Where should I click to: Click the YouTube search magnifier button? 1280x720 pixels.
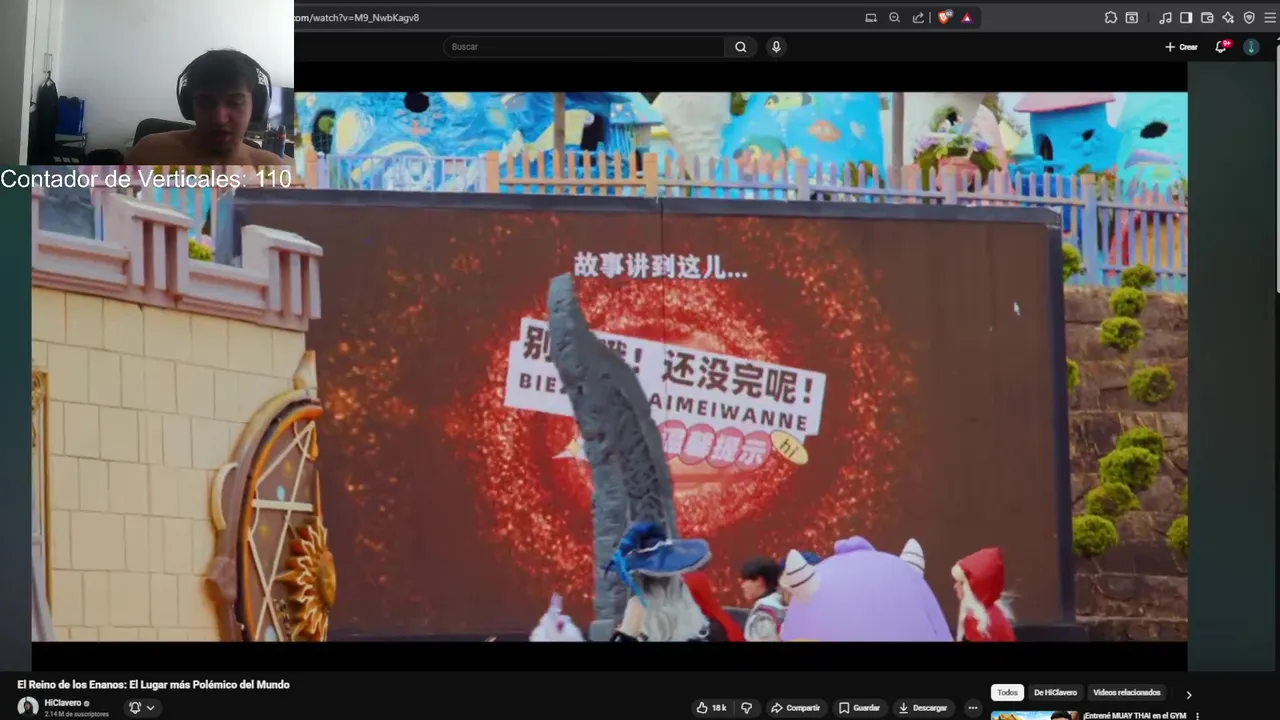pyautogui.click(x=741, y=47)
